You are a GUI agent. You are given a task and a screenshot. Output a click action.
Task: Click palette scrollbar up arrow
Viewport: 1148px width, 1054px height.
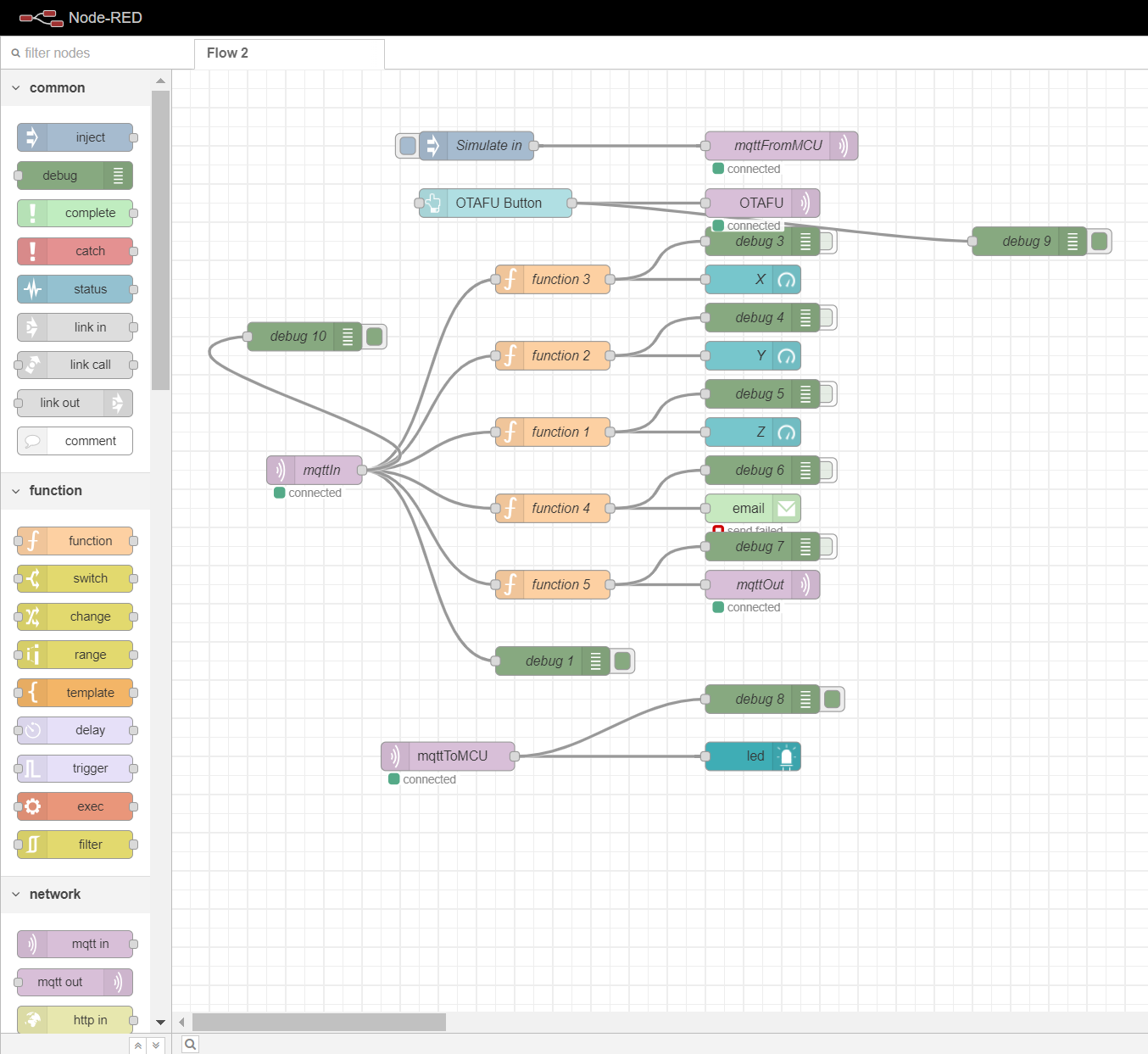click(160, 81)
